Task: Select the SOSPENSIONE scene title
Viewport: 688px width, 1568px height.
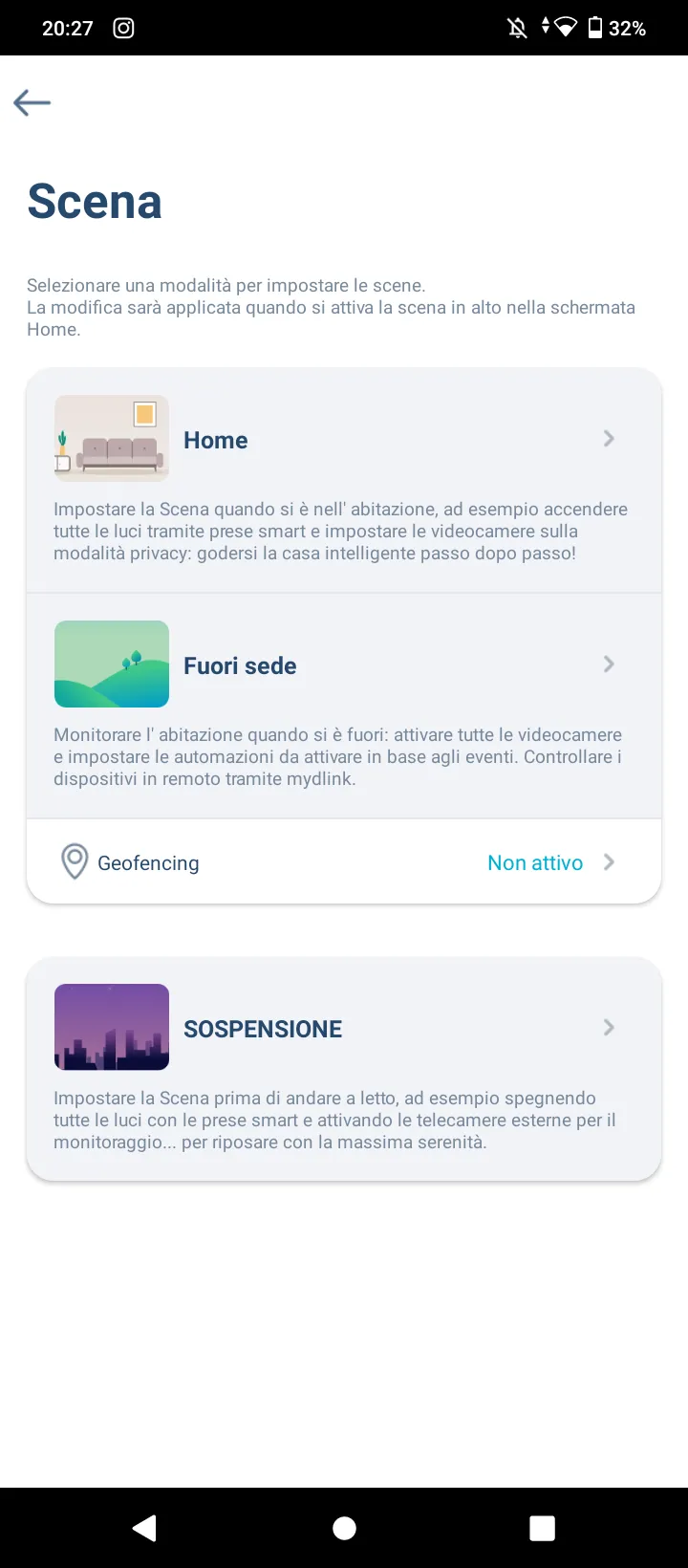Action: (263, 1029)
